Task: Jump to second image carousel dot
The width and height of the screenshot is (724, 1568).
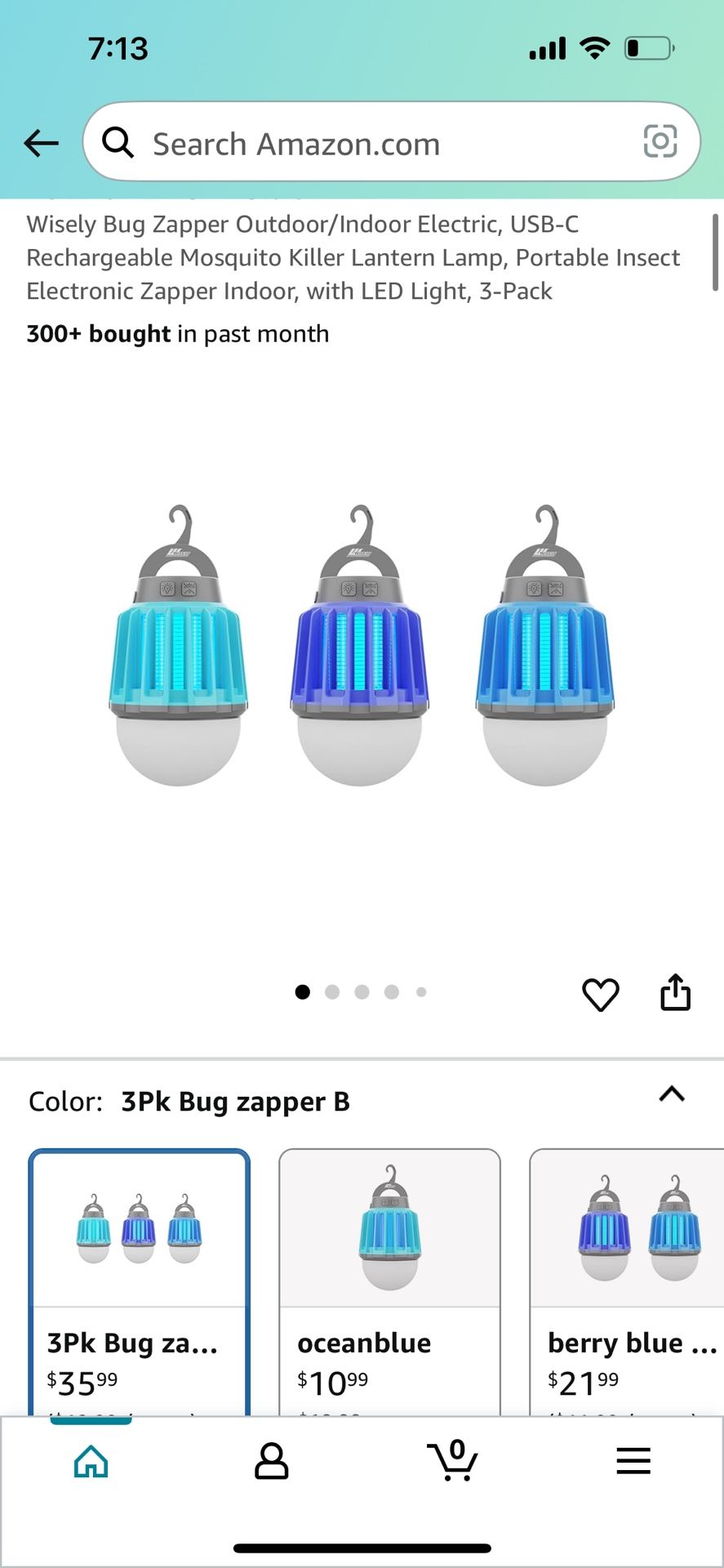Action: (332, 992)
